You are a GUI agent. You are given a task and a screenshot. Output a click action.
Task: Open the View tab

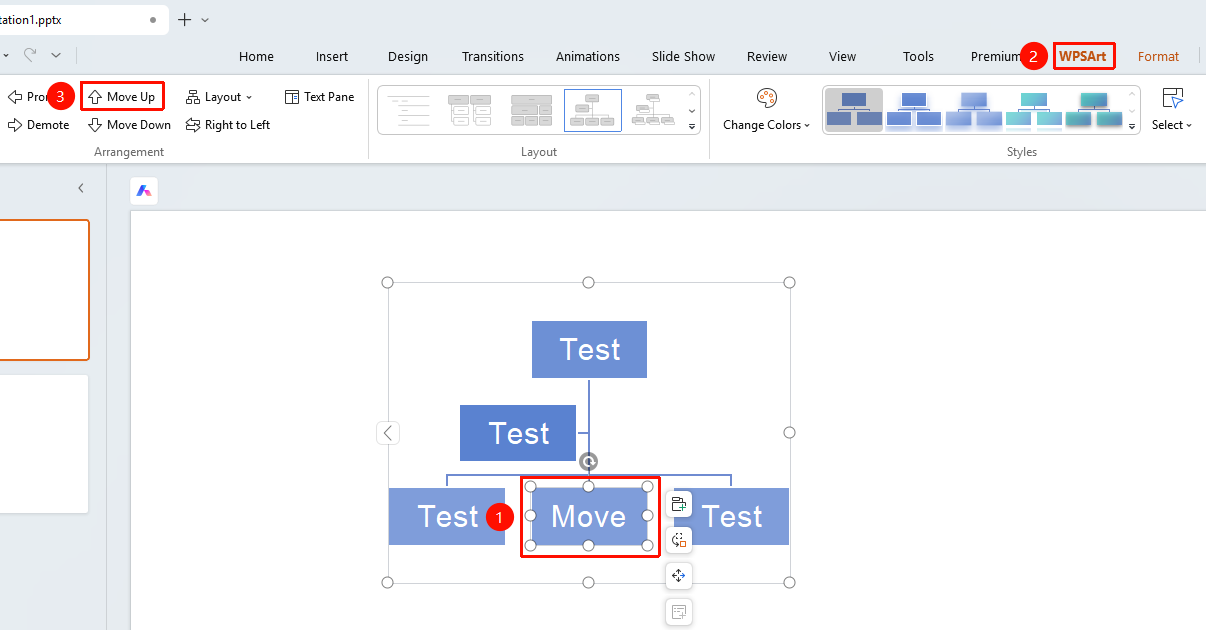pyautogui.click(x=843, y=56)
